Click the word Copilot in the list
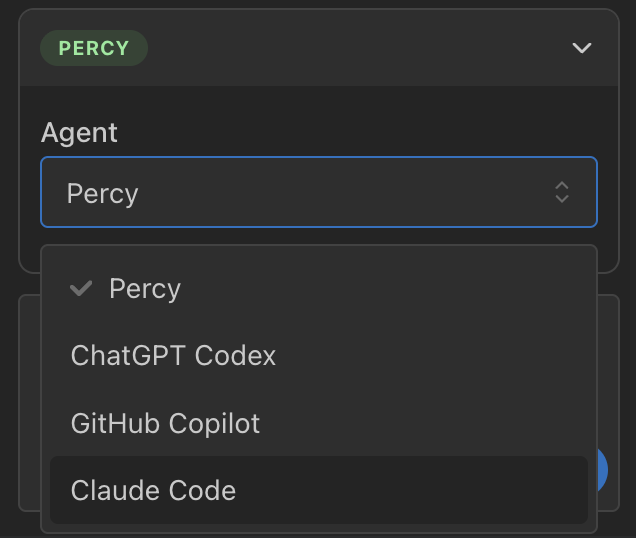 pyautogui.click(x=214, y=423)
